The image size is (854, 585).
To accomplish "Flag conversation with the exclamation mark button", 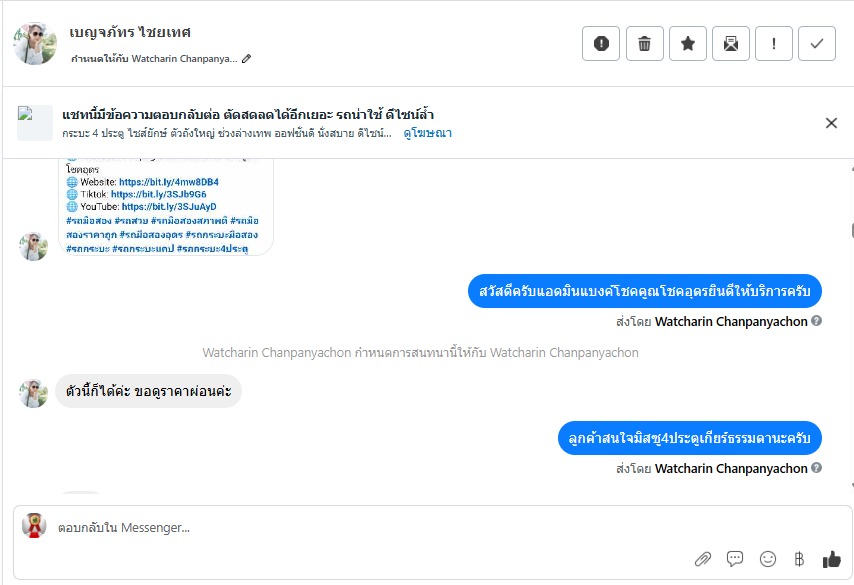I will click(774, 43).
